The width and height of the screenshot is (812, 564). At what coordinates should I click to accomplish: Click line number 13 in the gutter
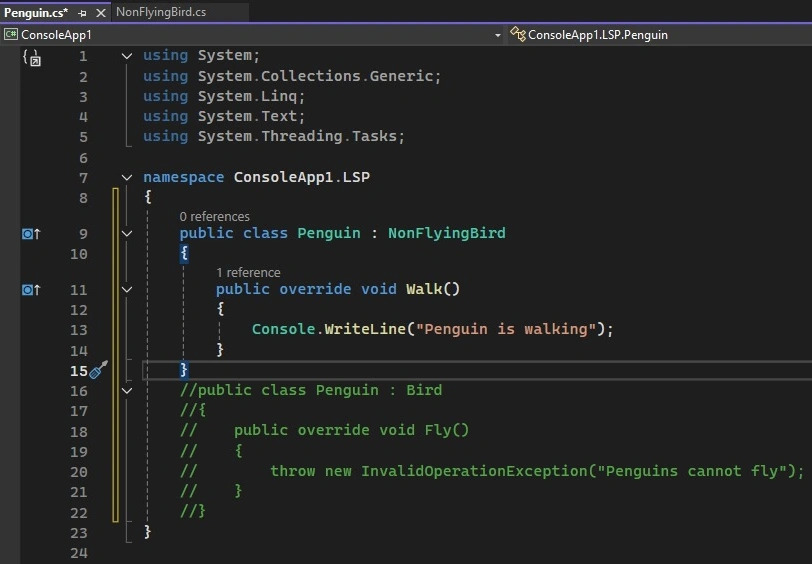pos(79,330)
